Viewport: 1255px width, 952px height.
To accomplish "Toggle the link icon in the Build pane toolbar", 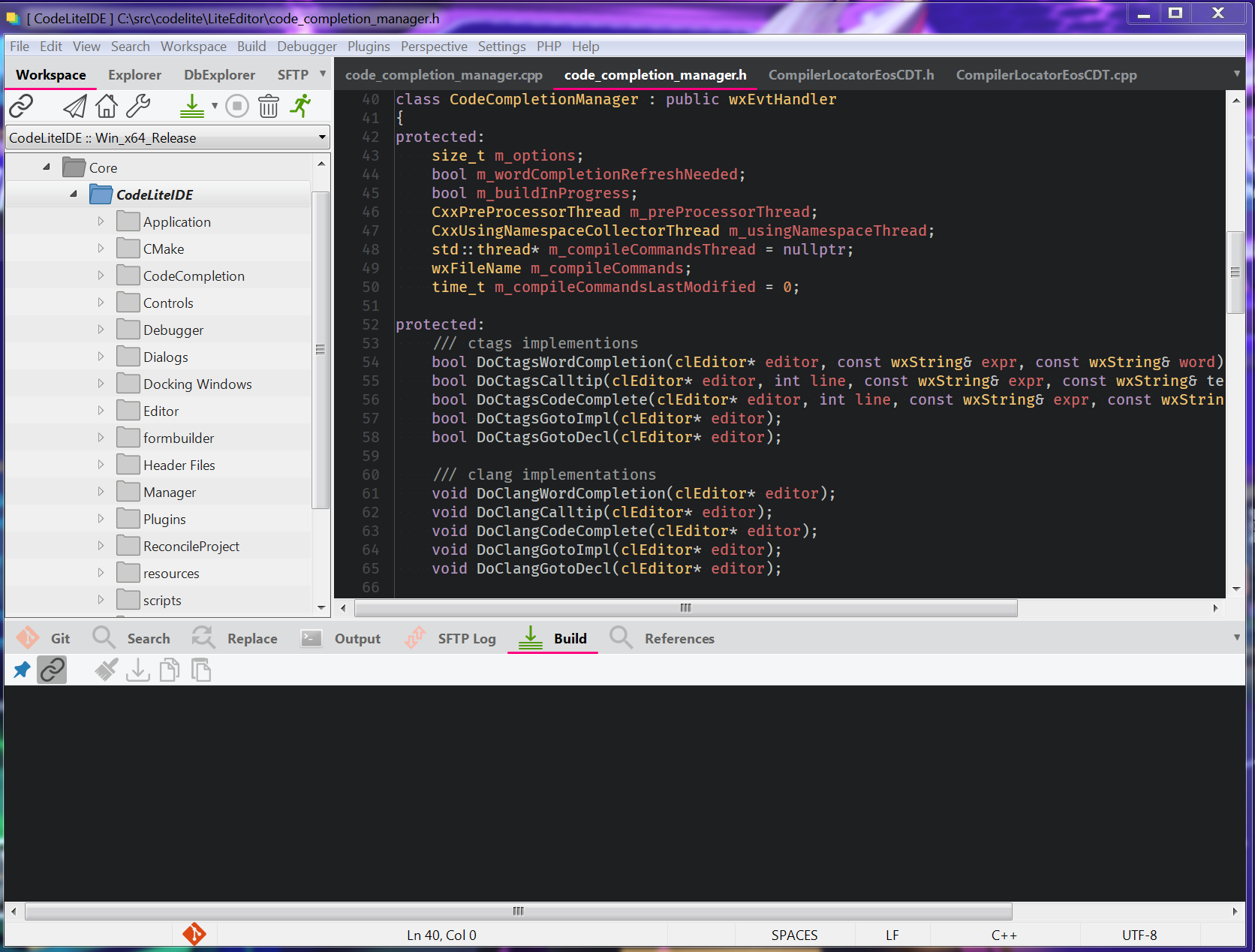I will 52,669.
